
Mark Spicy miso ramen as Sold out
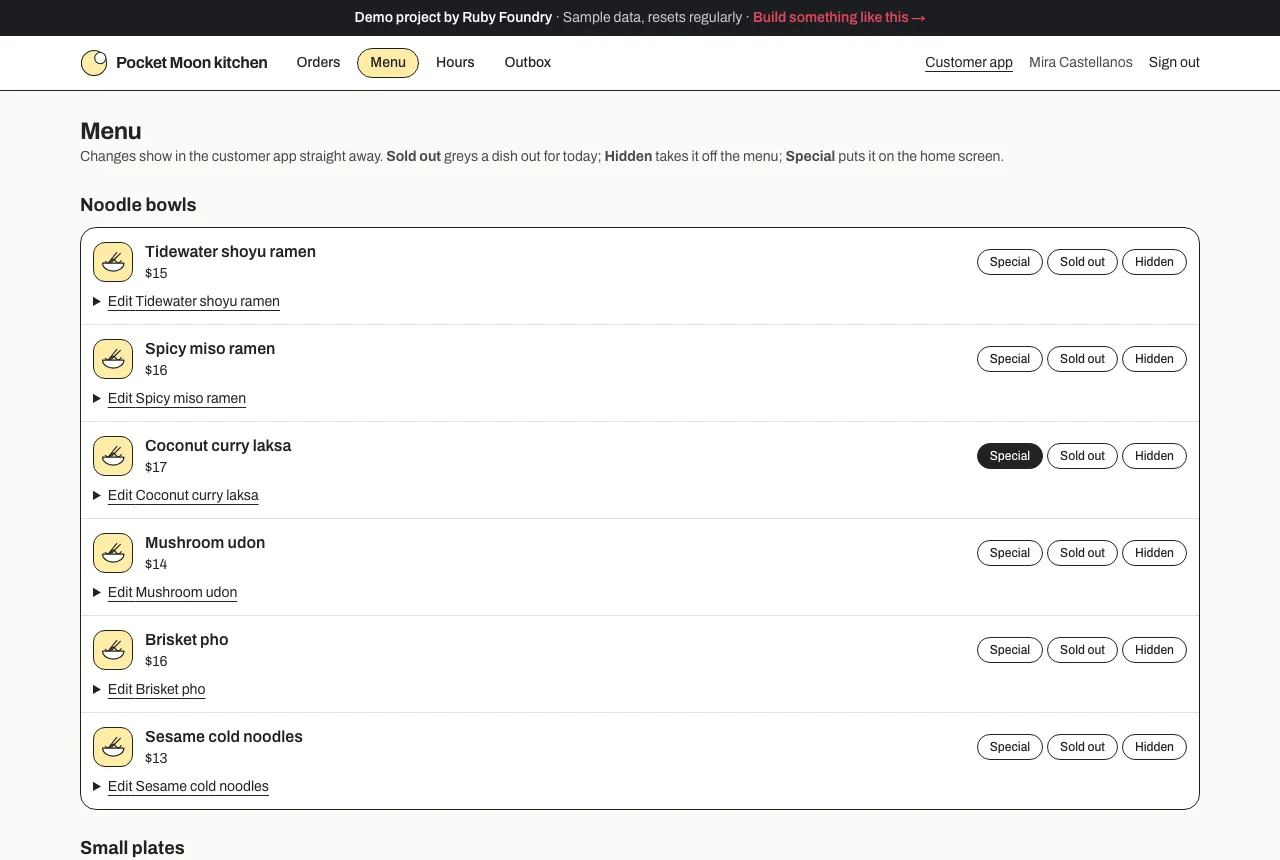coord(1082,359)
